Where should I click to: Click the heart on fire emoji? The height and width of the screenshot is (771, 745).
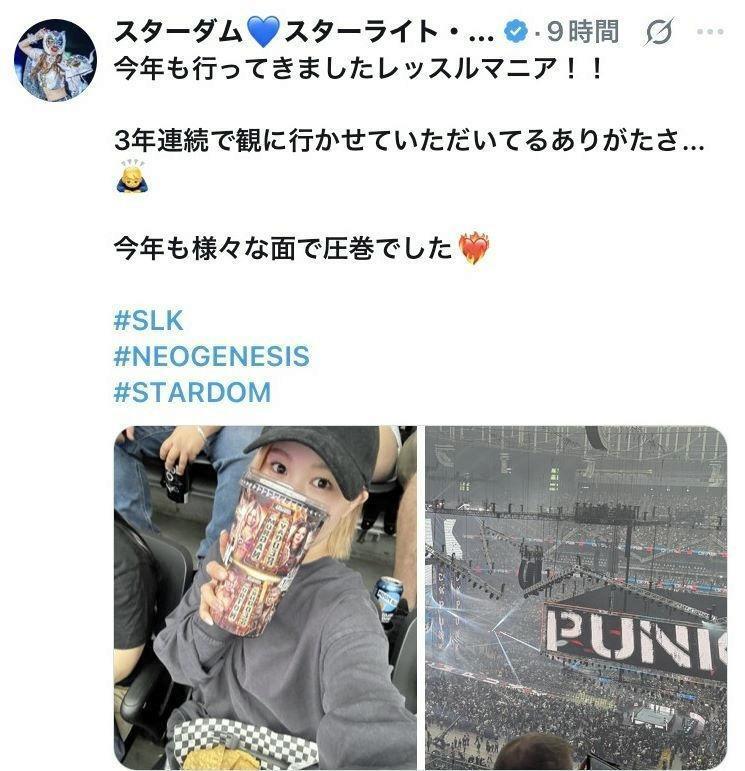pyautogui.click(x=474, y=249)
